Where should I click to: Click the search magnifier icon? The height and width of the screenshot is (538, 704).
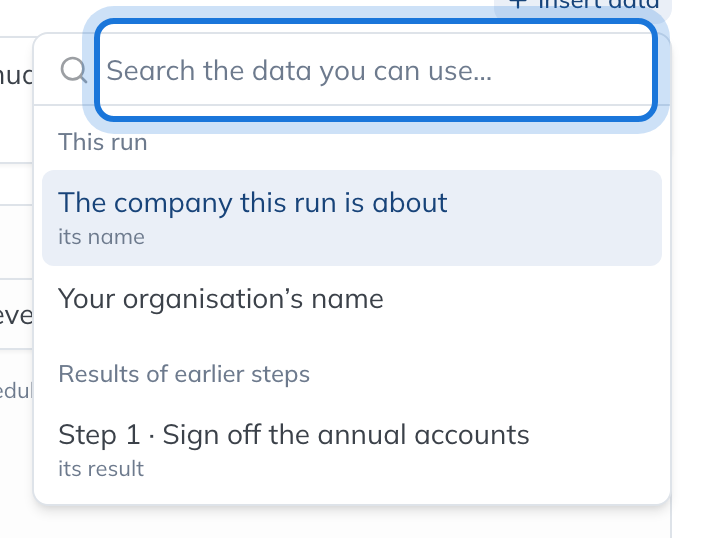coord(74,70)
